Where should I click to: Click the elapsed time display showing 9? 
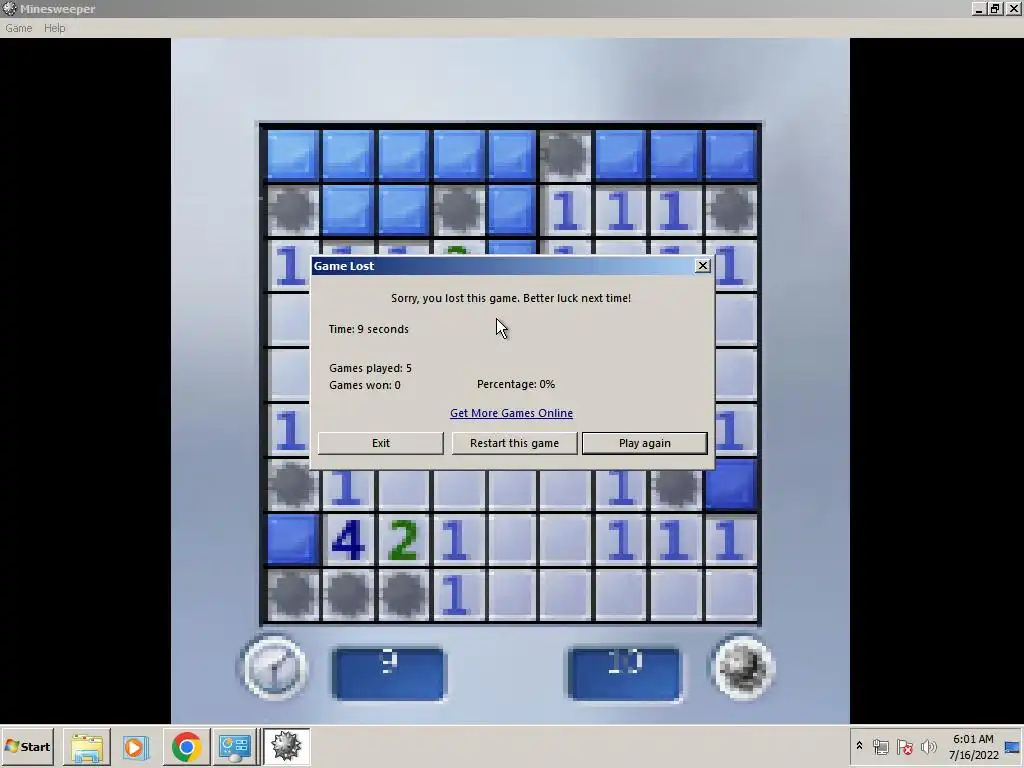click(389, 673)
